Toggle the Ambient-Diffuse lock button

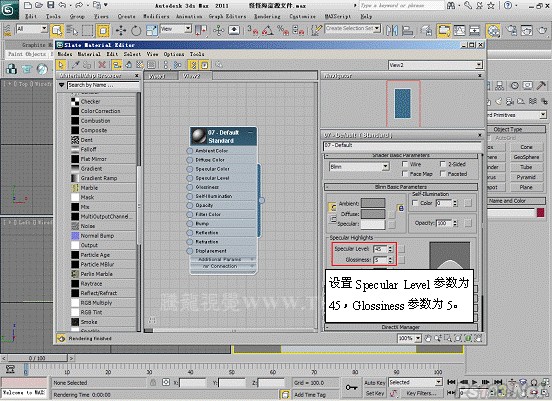tap(332, 208)
